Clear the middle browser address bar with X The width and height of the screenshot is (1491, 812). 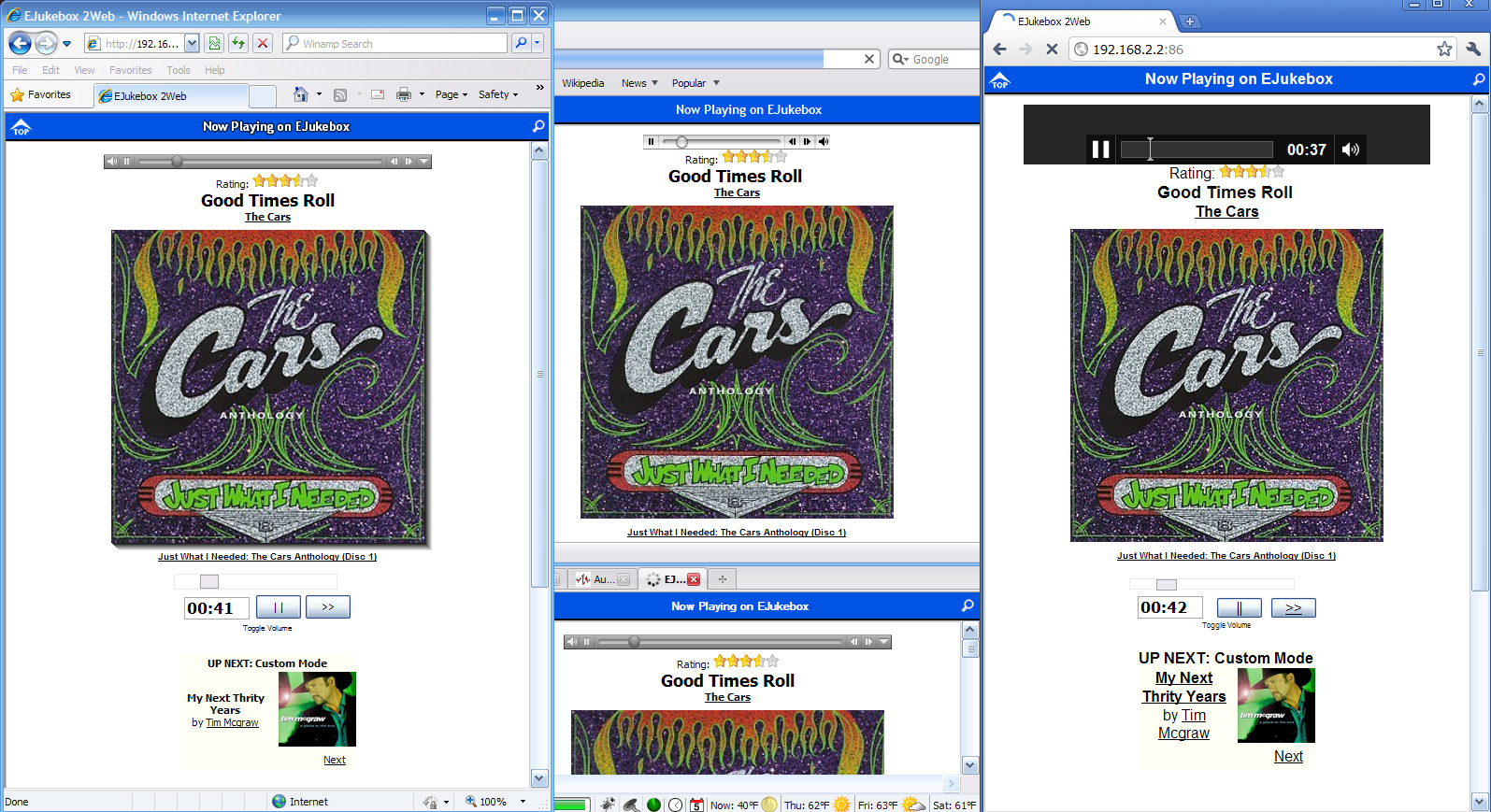[x=869, y=59]
